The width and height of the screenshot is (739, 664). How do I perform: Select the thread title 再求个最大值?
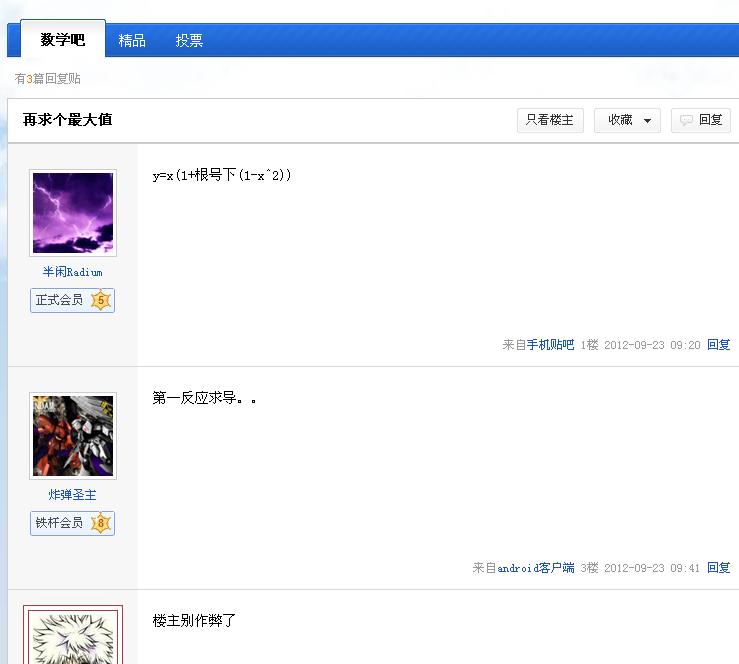coord(67,120)
